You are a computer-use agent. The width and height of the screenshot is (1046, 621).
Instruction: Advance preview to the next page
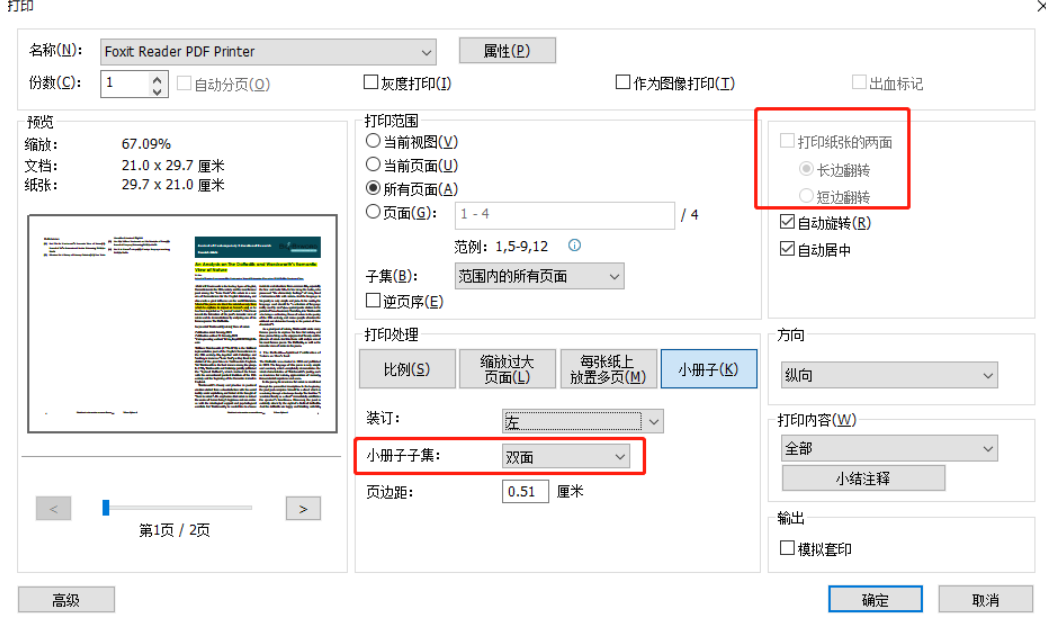point(303,508)
